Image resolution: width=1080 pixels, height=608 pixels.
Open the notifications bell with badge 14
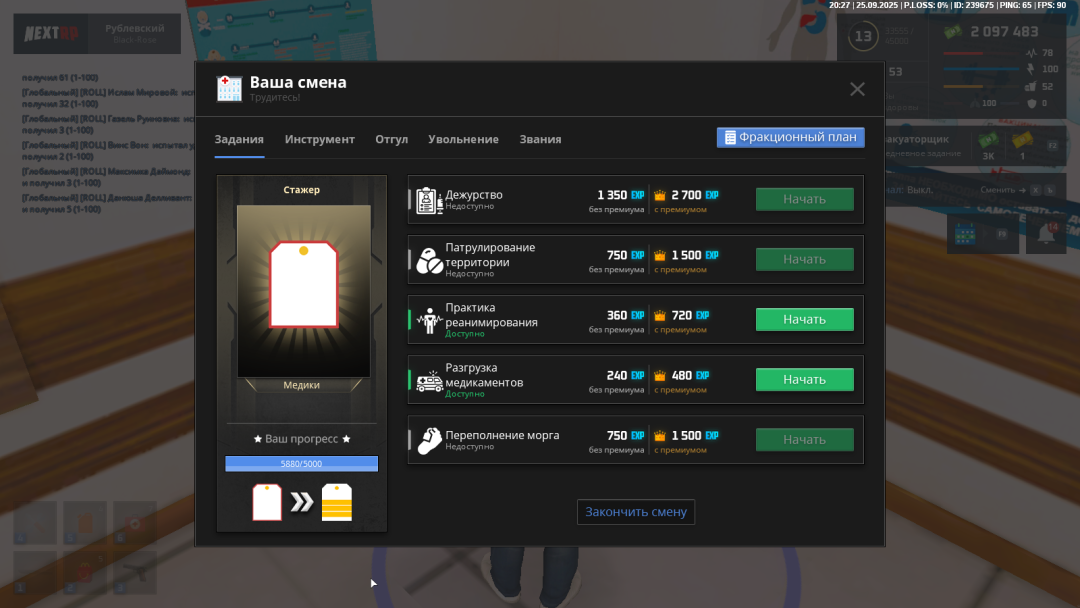coord(1045,234)
